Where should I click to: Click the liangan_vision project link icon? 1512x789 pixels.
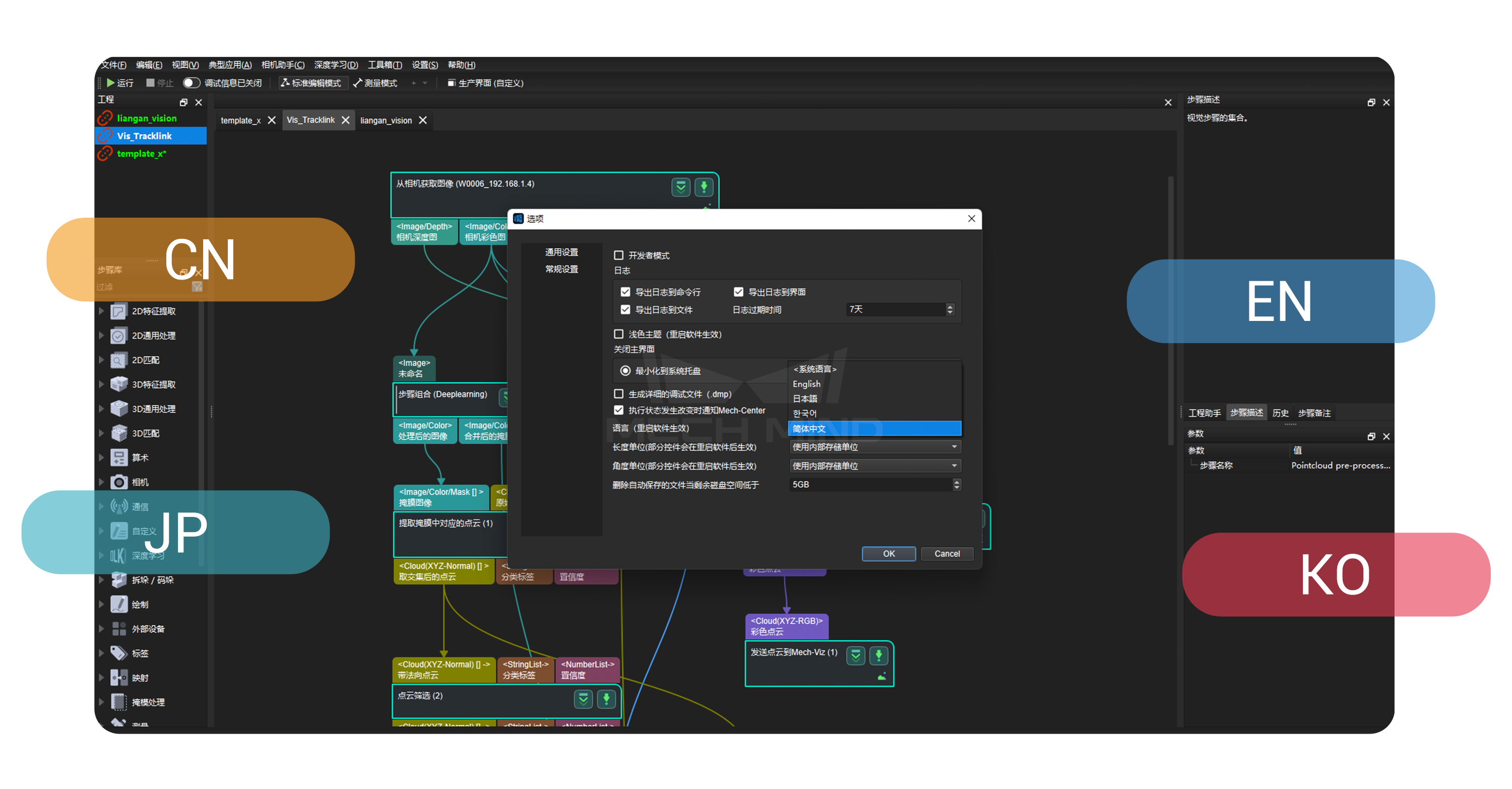pos(105,118)
